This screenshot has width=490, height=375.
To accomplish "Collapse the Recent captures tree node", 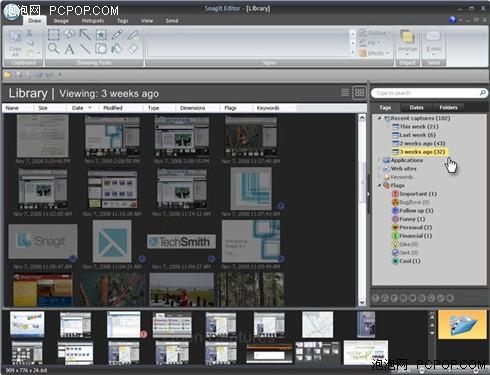I will coord(379,118).
